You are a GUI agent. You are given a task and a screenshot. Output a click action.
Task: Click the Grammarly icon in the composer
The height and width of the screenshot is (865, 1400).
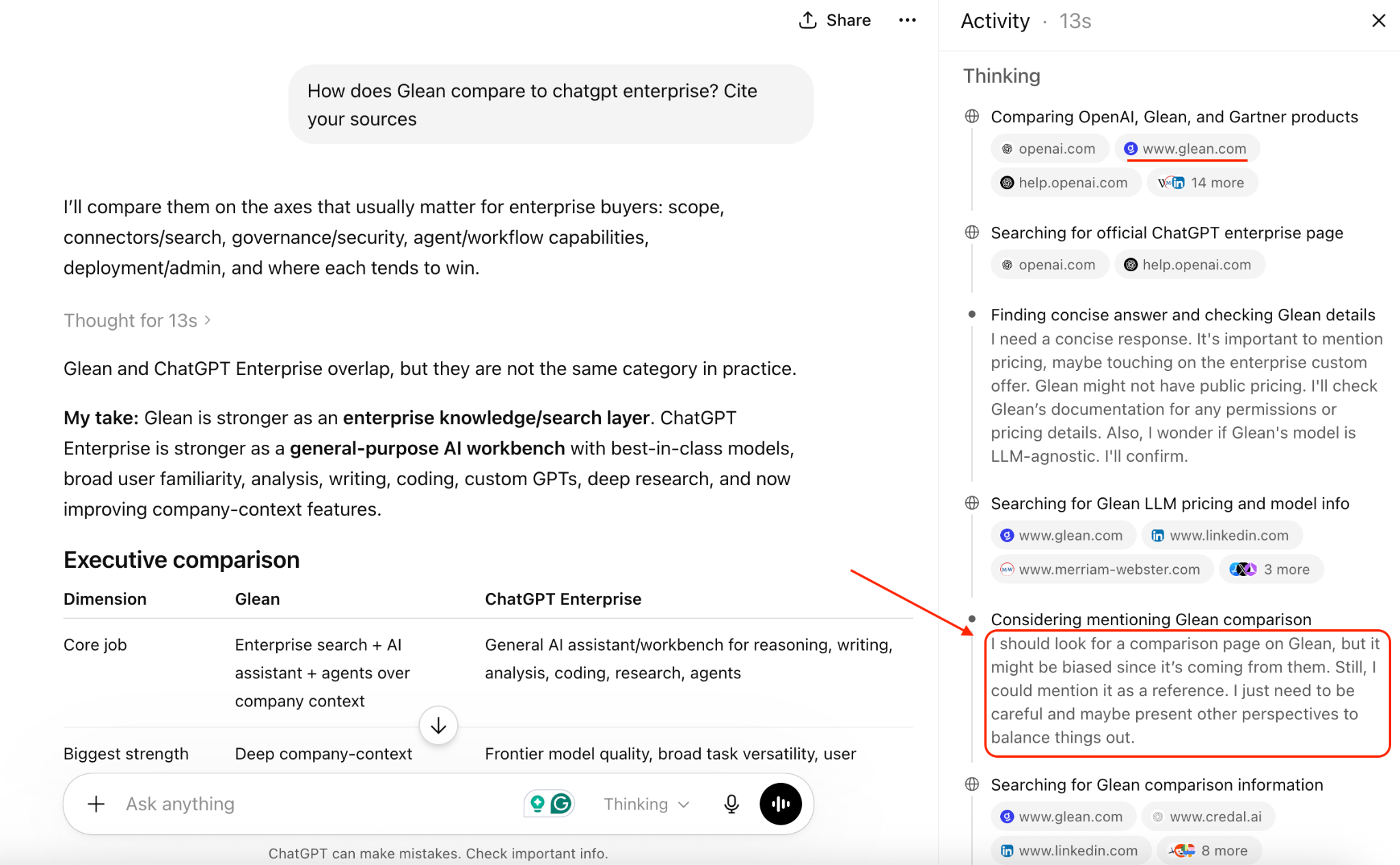[561, 804]
